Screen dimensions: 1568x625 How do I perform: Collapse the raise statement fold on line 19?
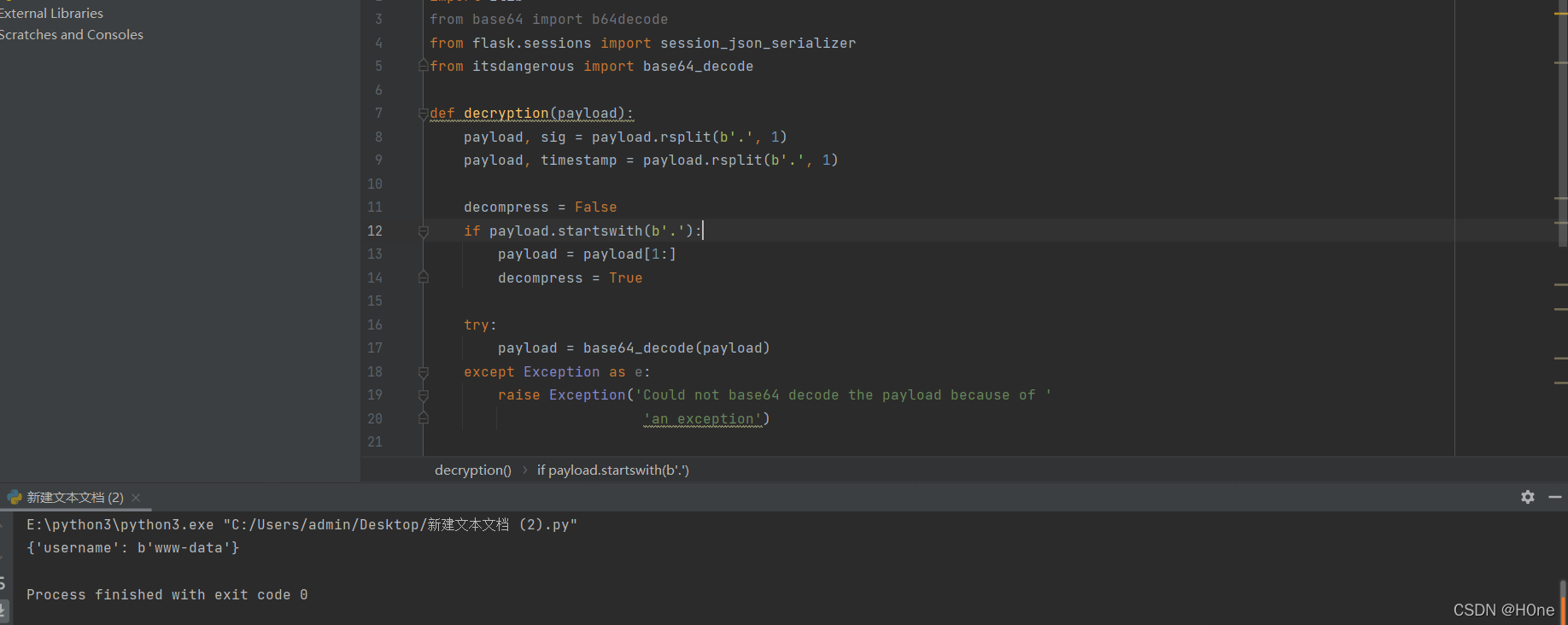click(x=423, y=395)
